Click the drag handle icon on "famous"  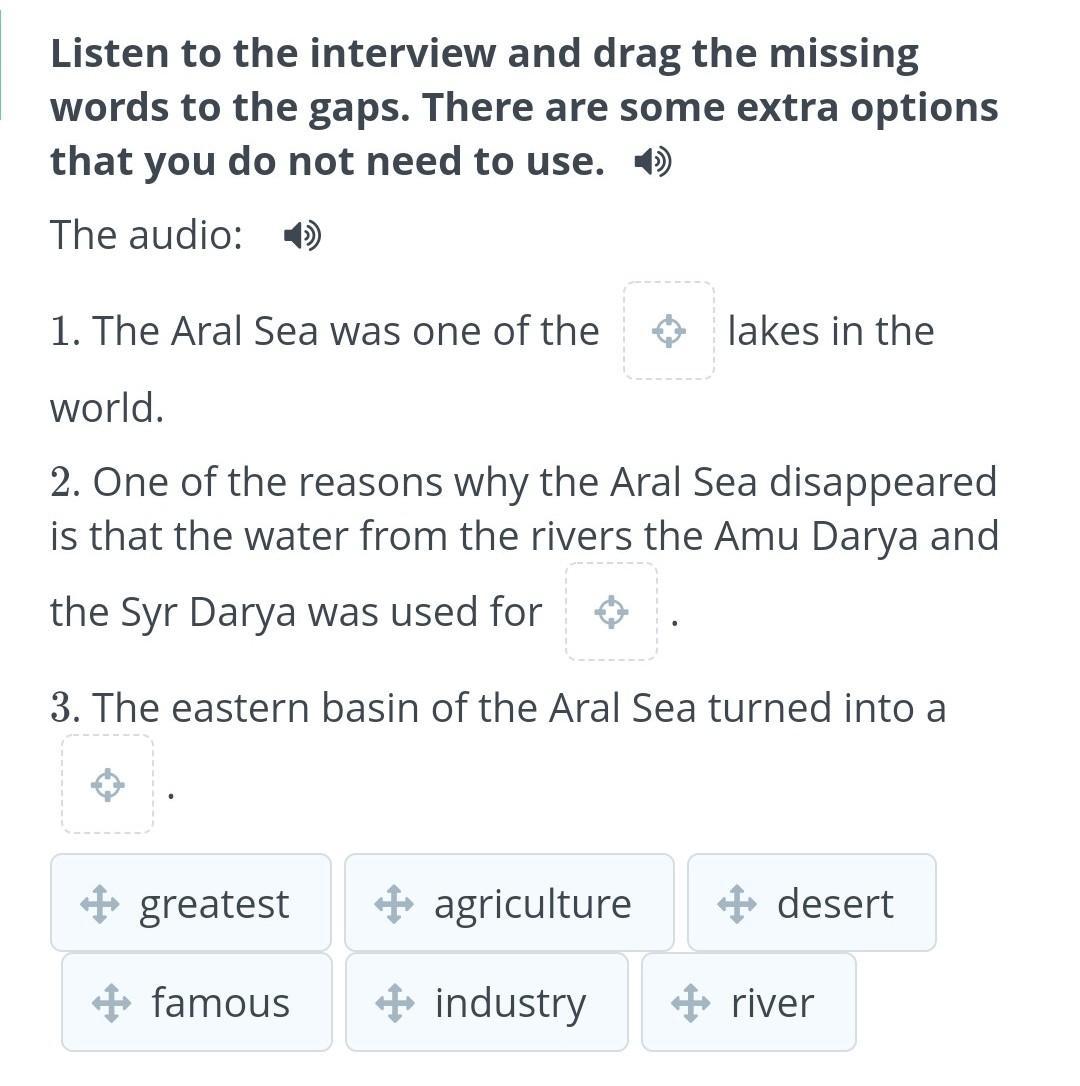coord(111,1003)
